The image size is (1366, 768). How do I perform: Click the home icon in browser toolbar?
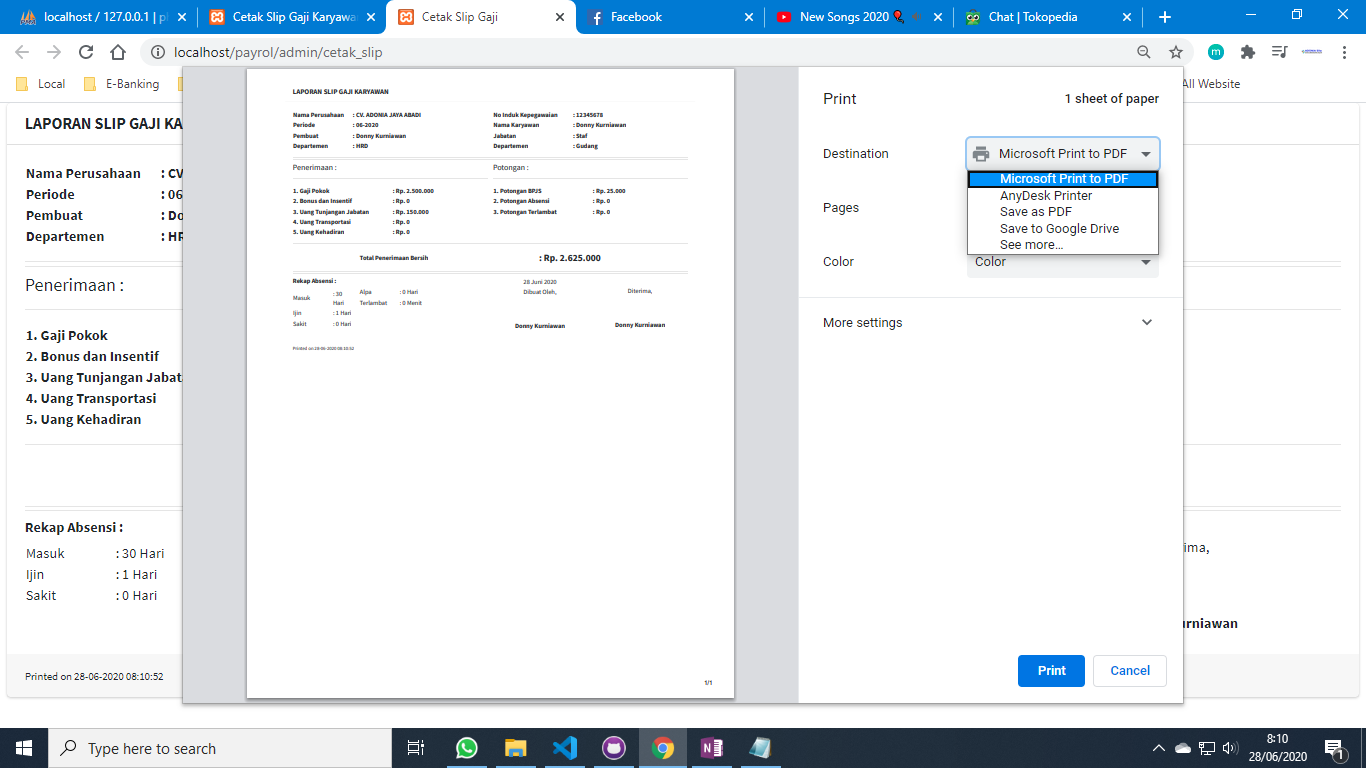[118, 52]
